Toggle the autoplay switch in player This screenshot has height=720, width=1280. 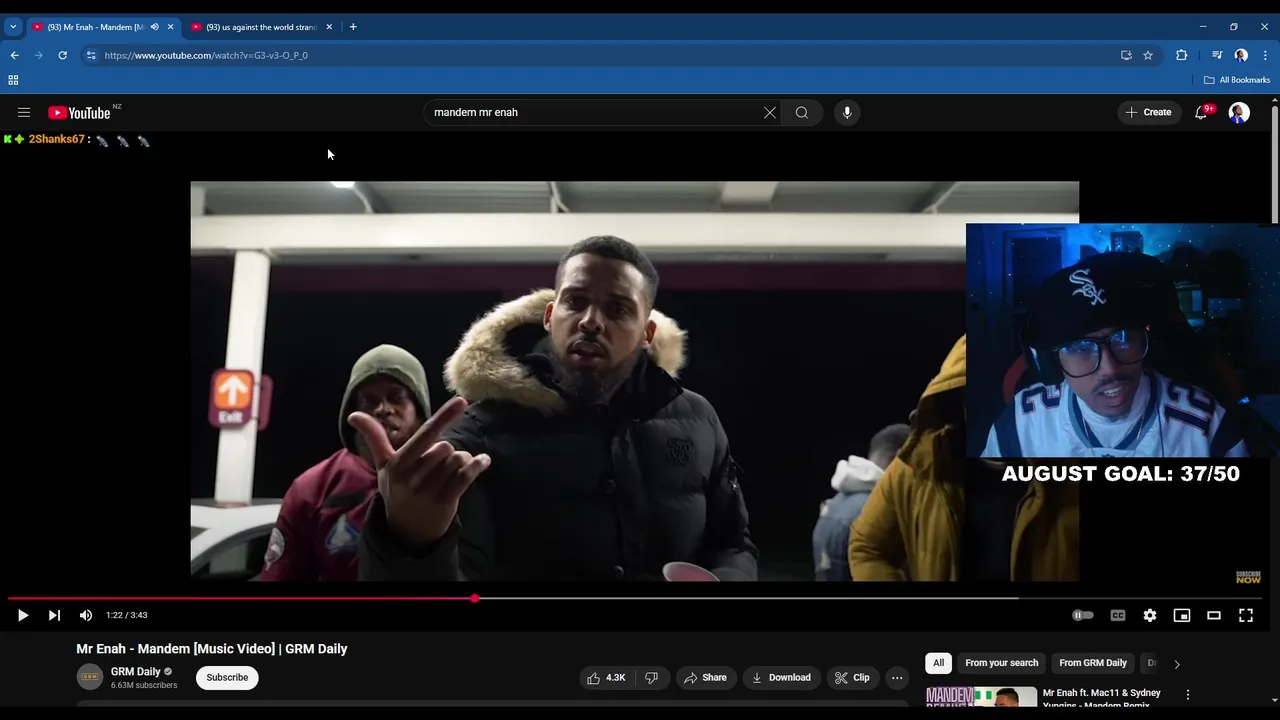point(1083,616)
